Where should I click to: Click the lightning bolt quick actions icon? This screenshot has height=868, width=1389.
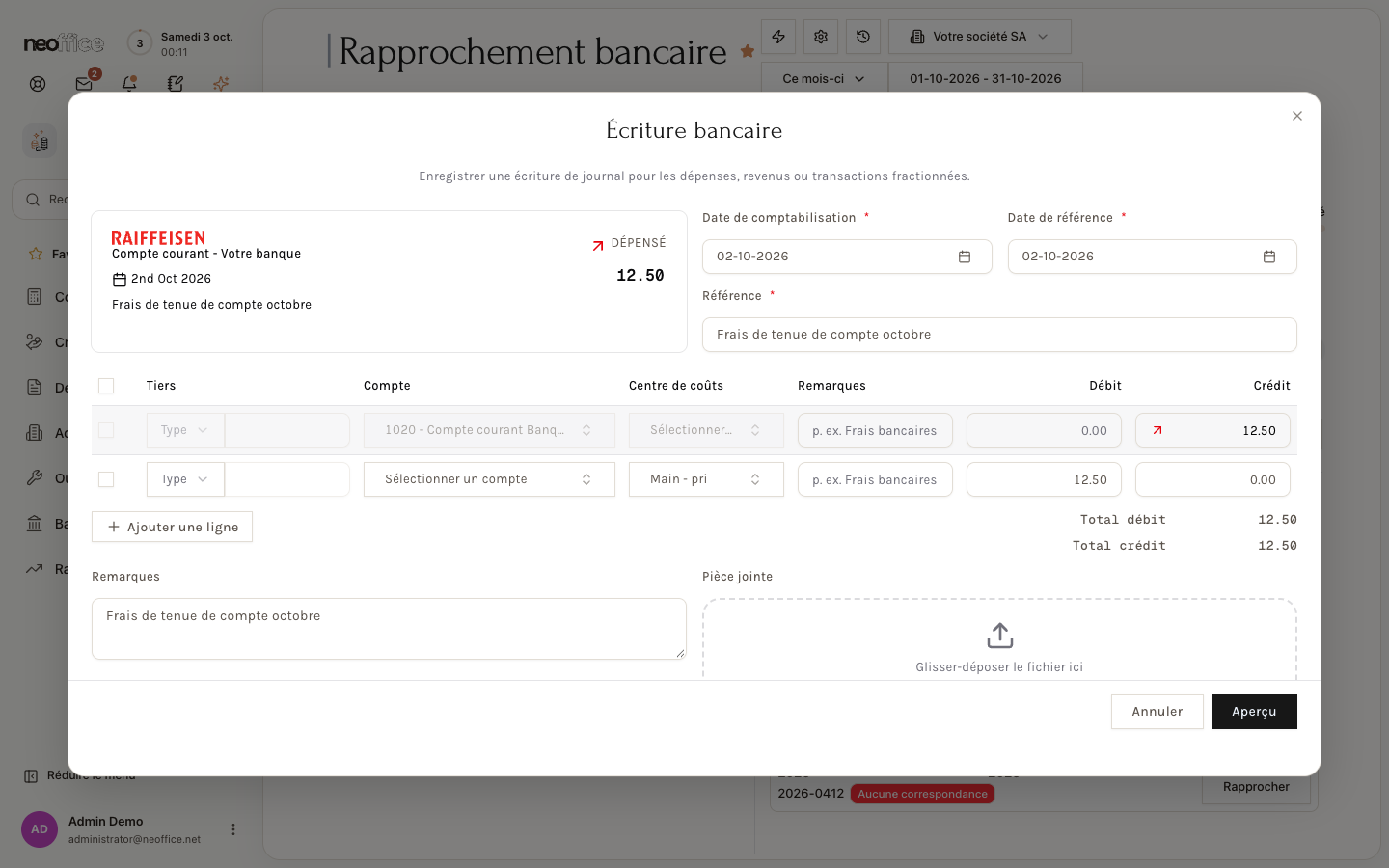click(x=778, y=37)
